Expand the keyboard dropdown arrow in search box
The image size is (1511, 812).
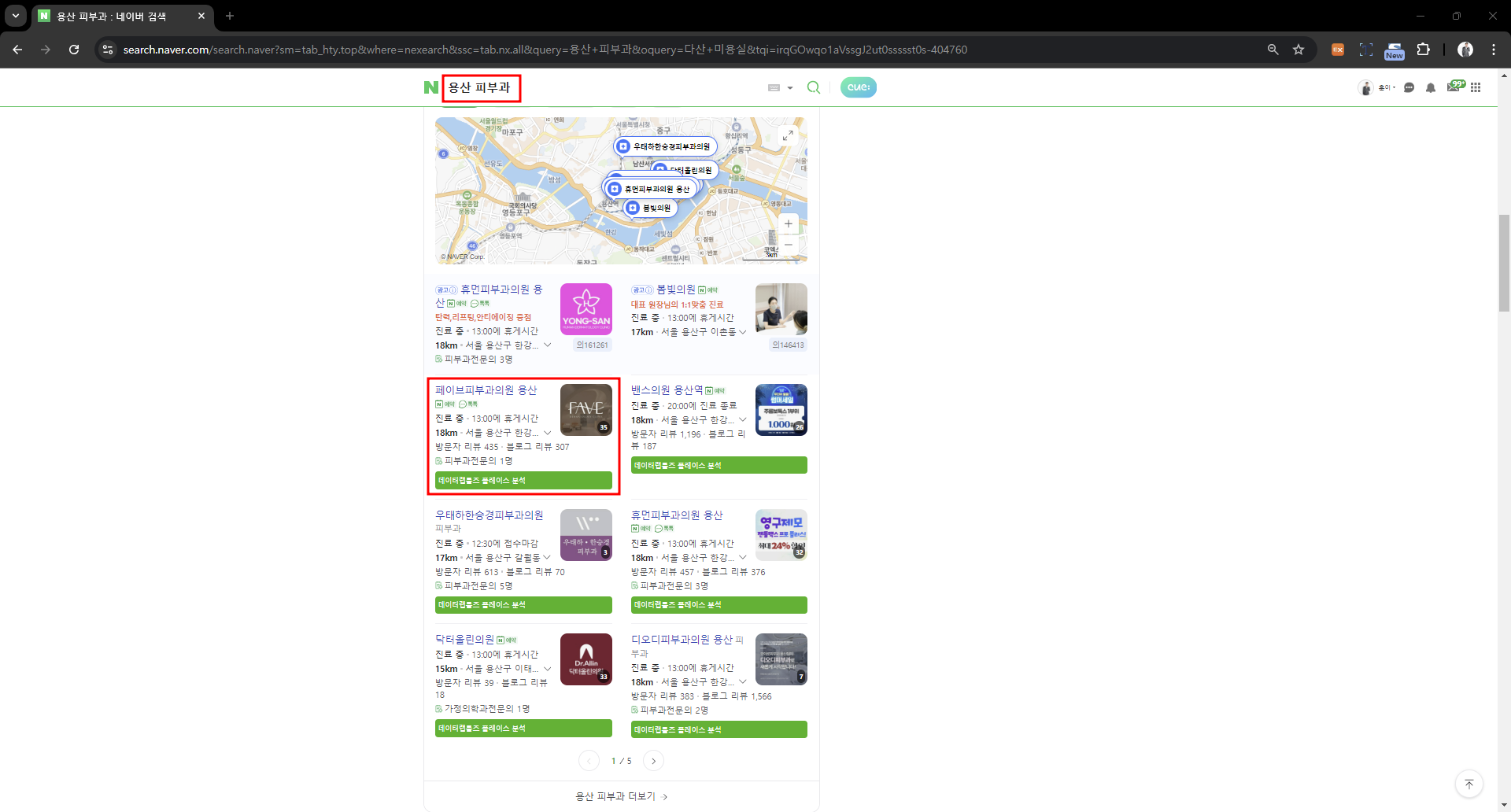pos(790,88)
